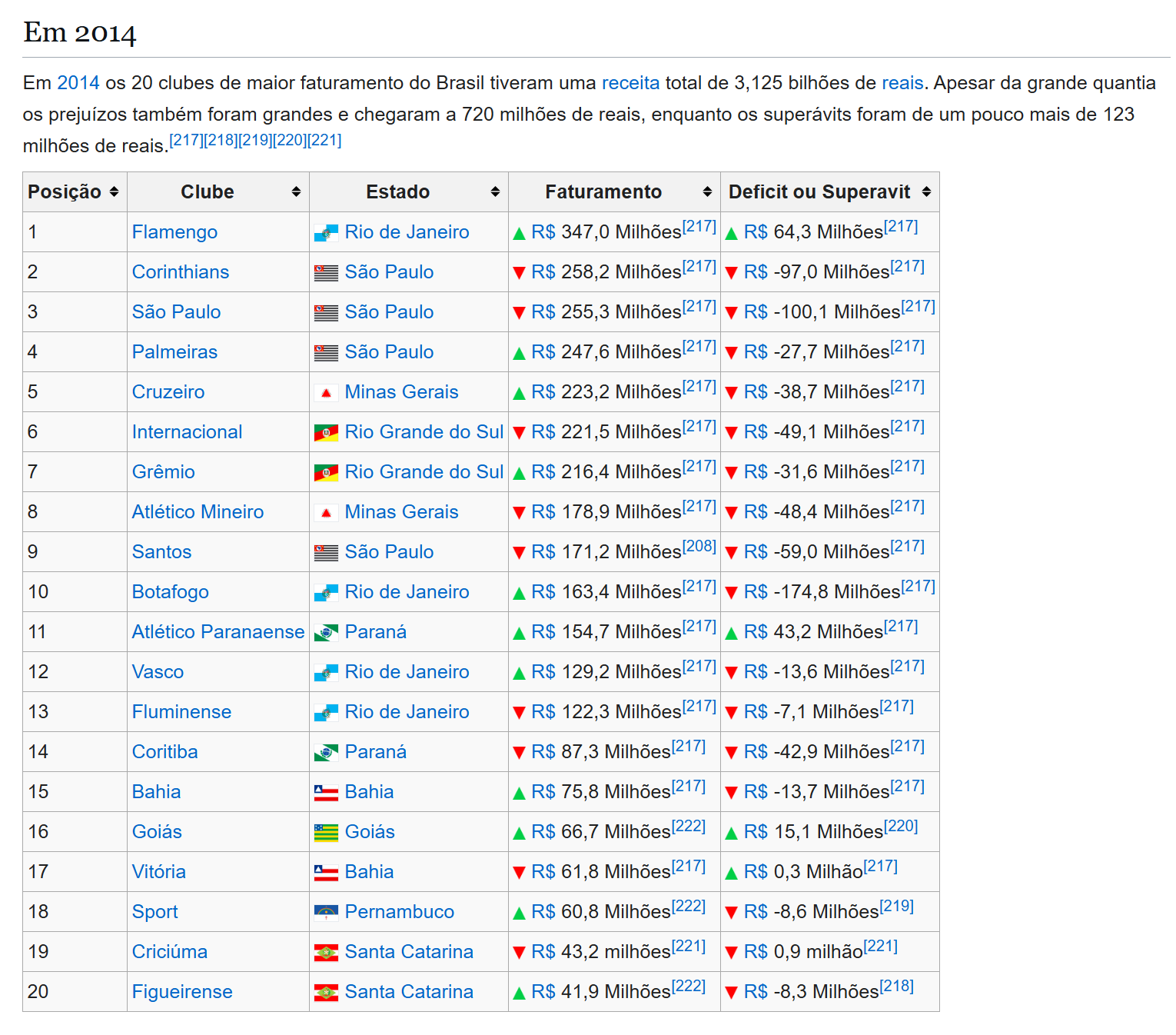Open the São Paulo club link in row 3
1176x1035 pixels.
click(x=176, y=312)
